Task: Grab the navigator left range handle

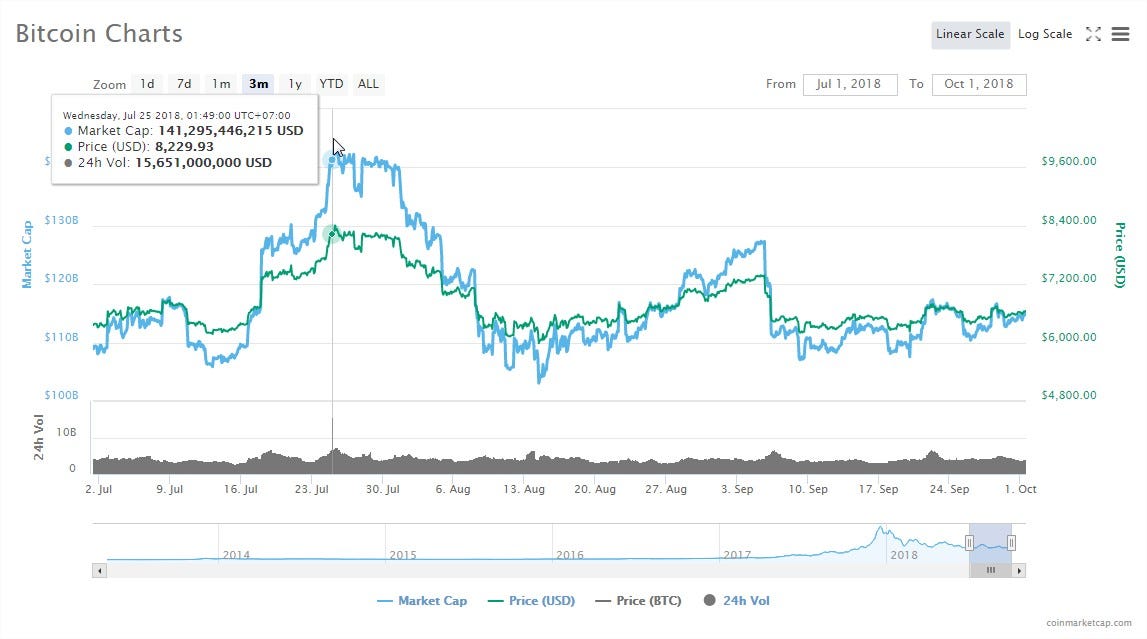Action: (969, 542)
